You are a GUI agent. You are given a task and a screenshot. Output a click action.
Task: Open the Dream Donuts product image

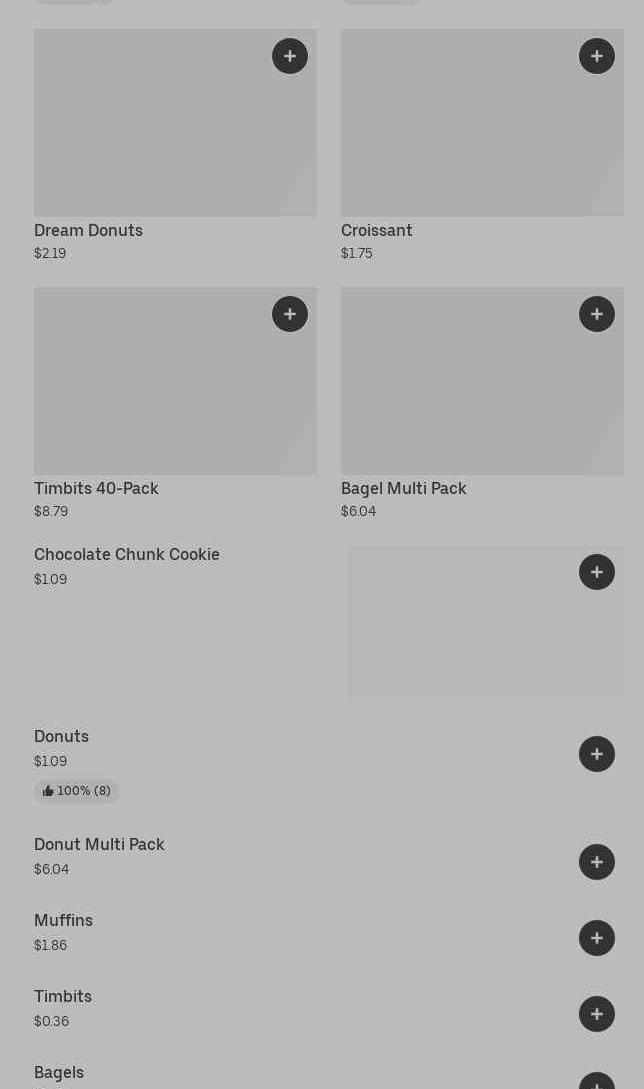[160, 130]
